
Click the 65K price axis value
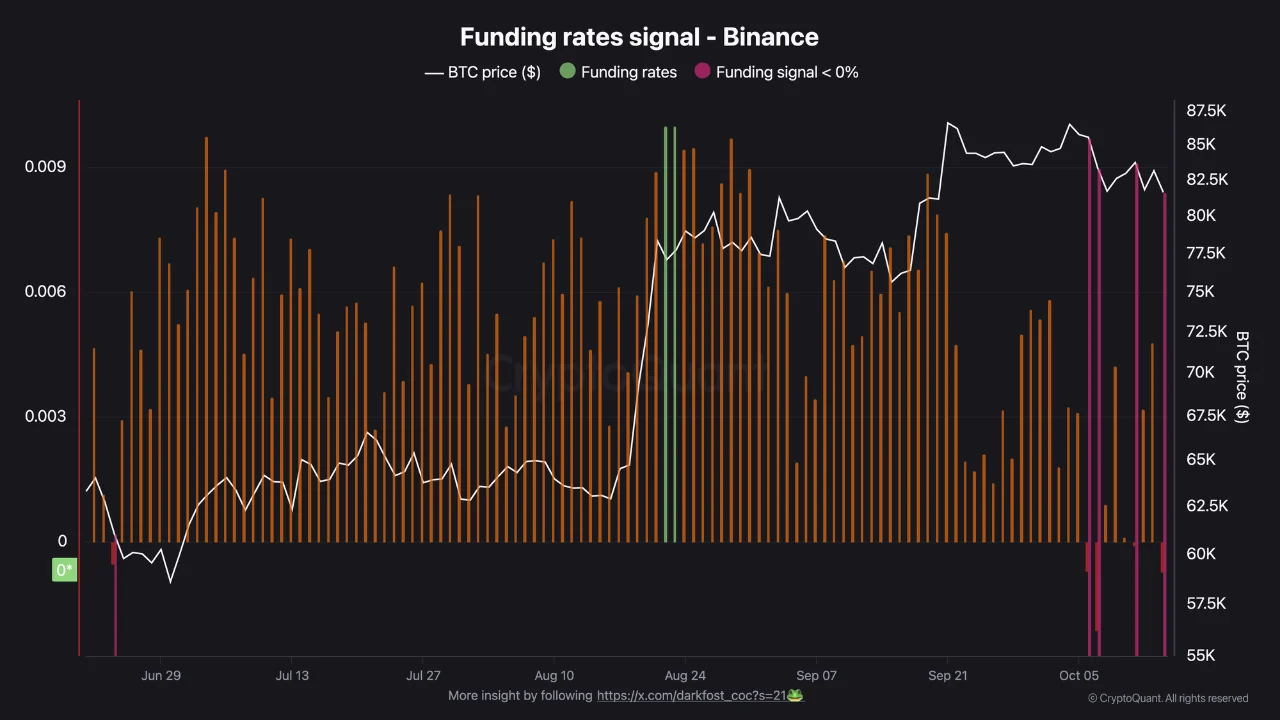click(1201, 460)
